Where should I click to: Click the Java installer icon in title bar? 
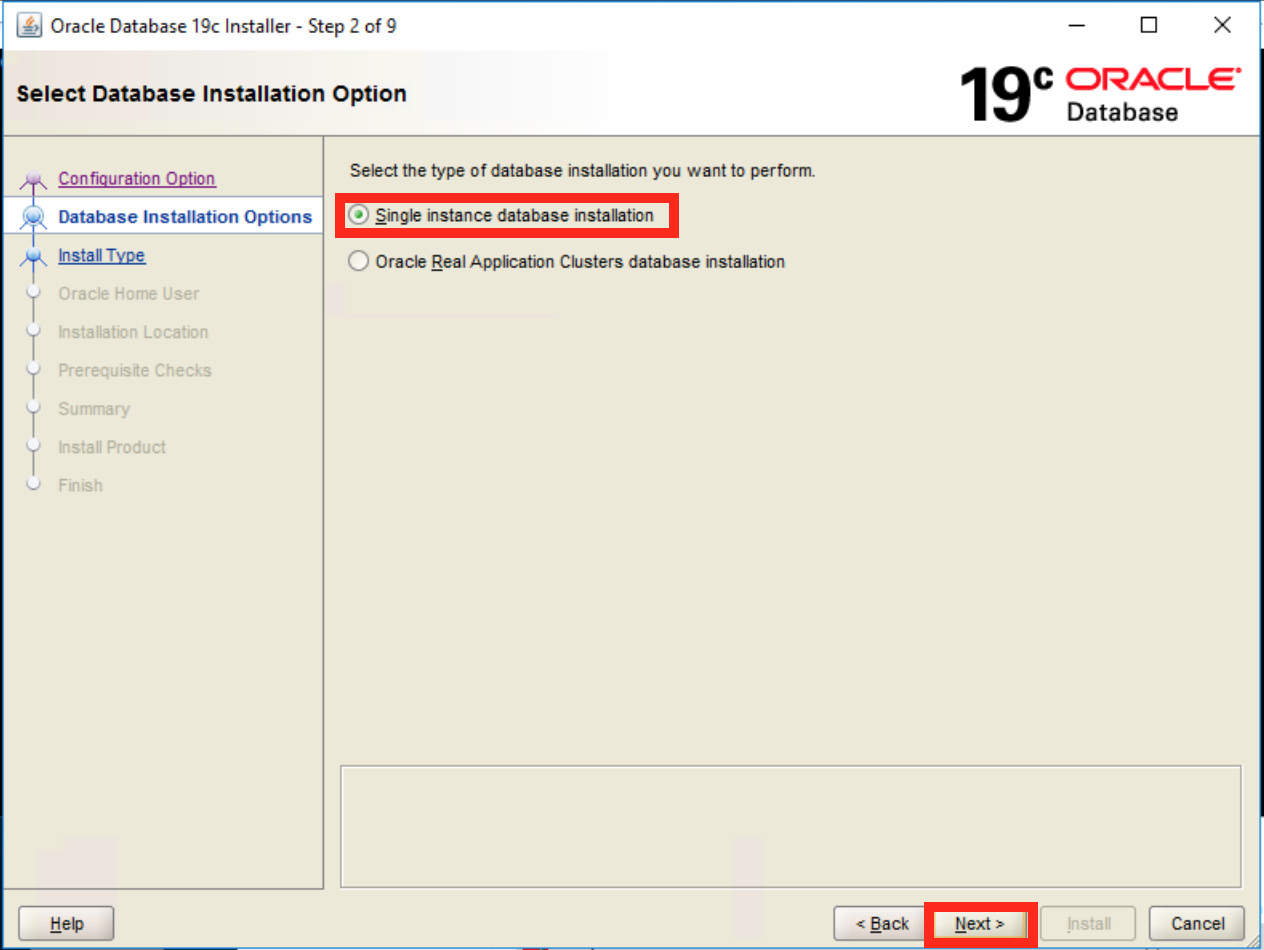30,26
